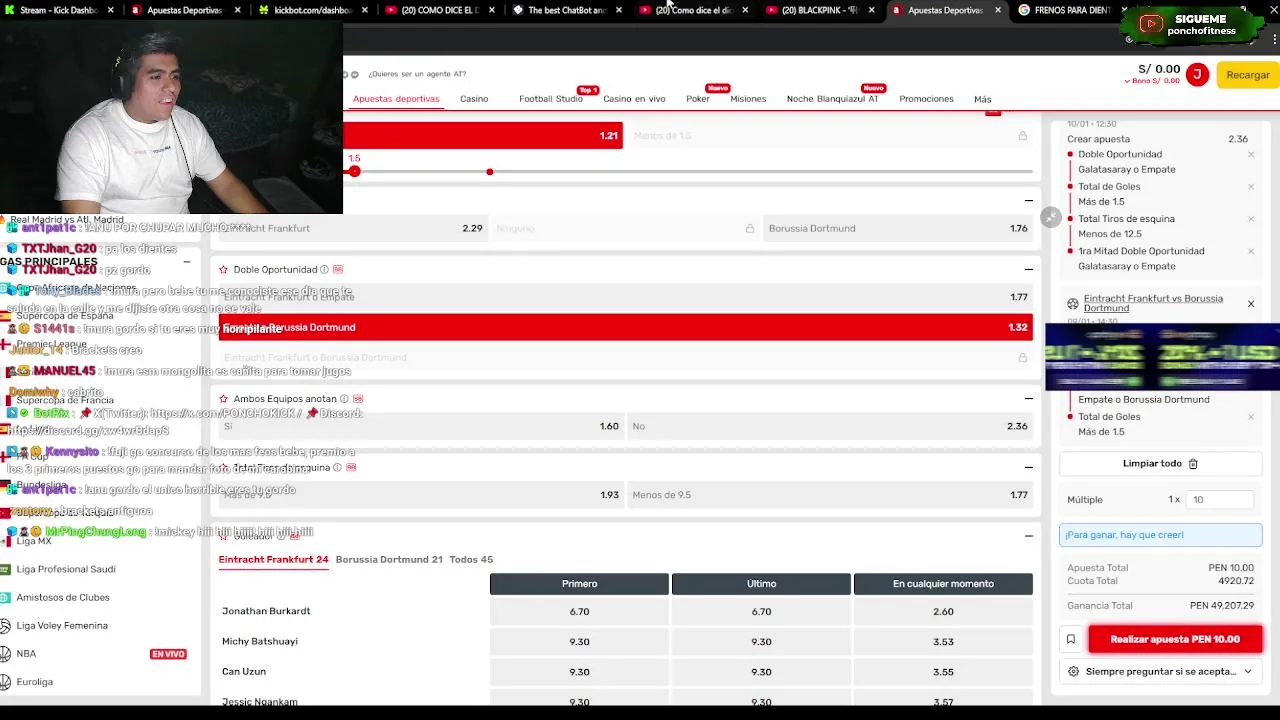Open Siempre preguntar si se acepta dropdown

1160,672
